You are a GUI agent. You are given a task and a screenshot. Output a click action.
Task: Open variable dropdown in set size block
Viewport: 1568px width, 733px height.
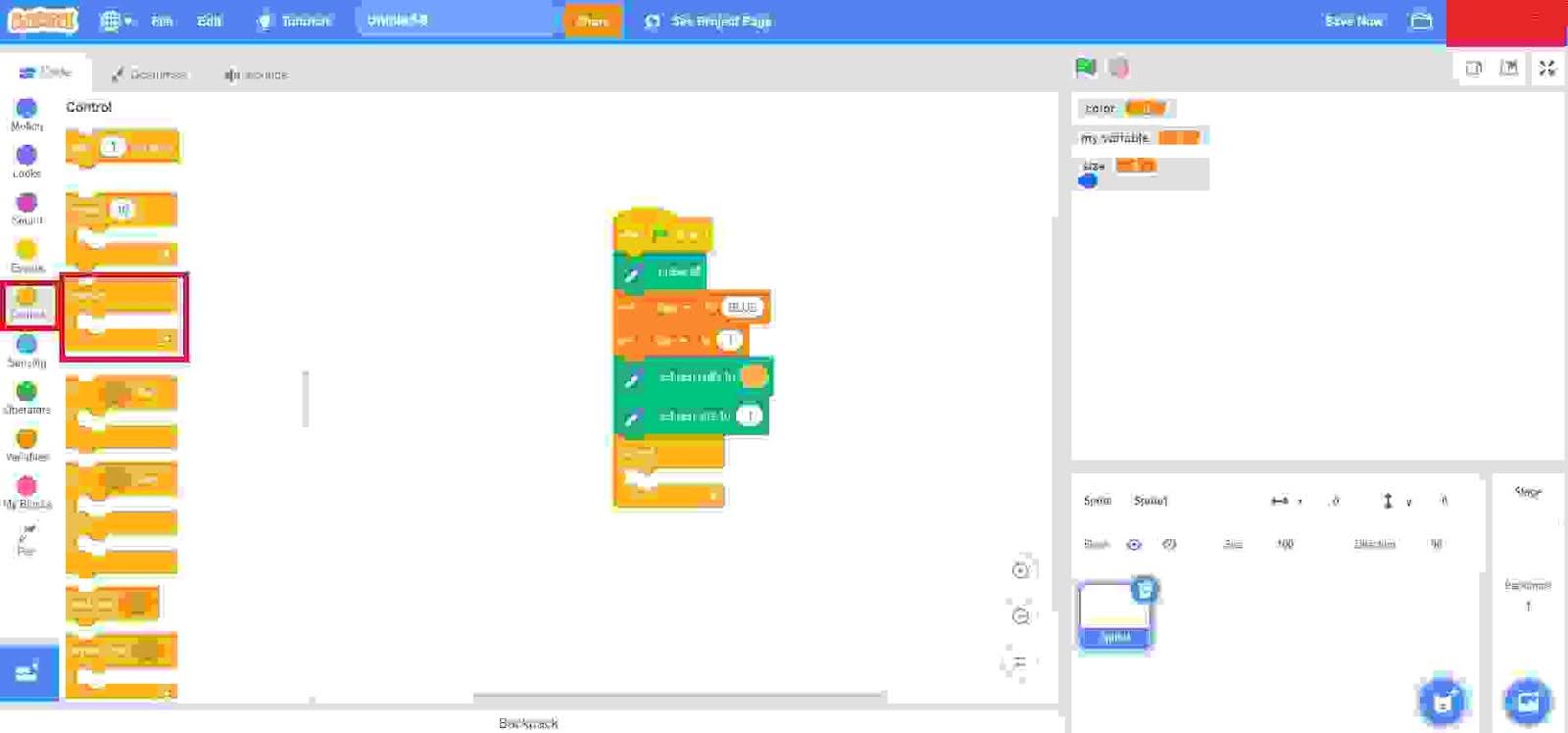671,340
